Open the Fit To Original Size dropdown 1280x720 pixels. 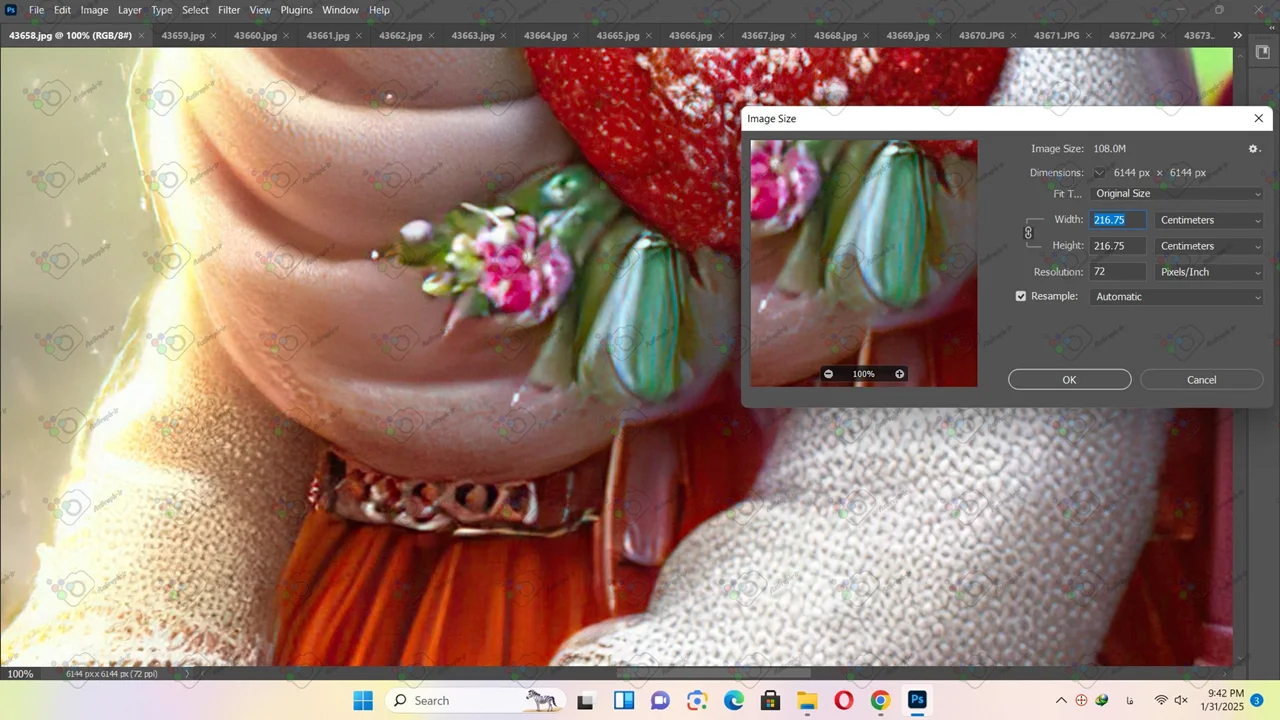tap(1177, 194)
